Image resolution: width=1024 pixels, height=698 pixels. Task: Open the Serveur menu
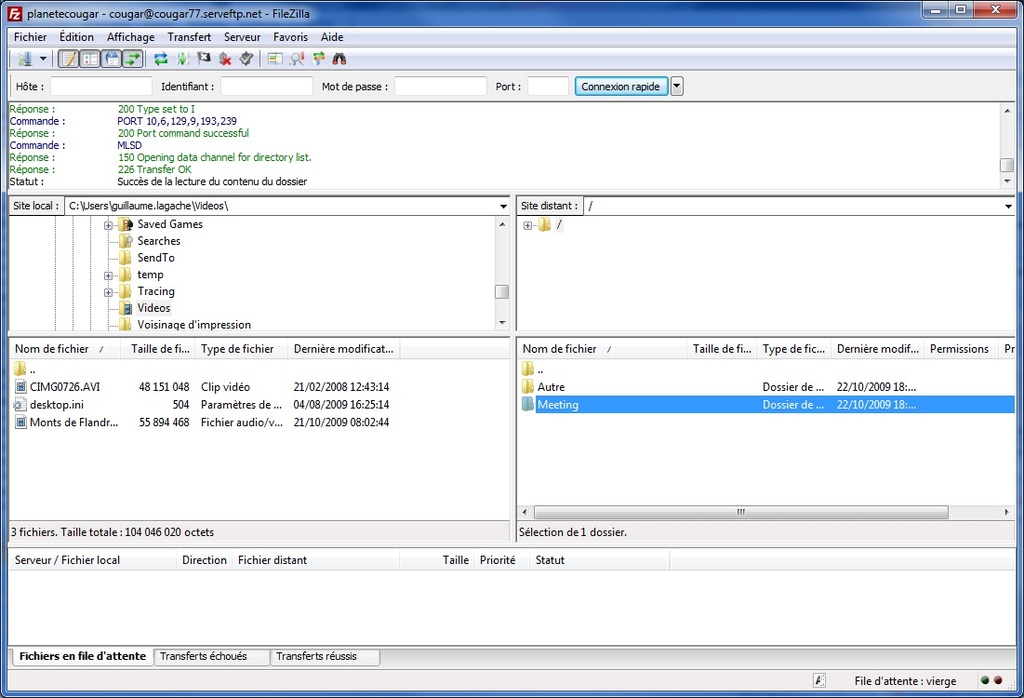[242, 37]
